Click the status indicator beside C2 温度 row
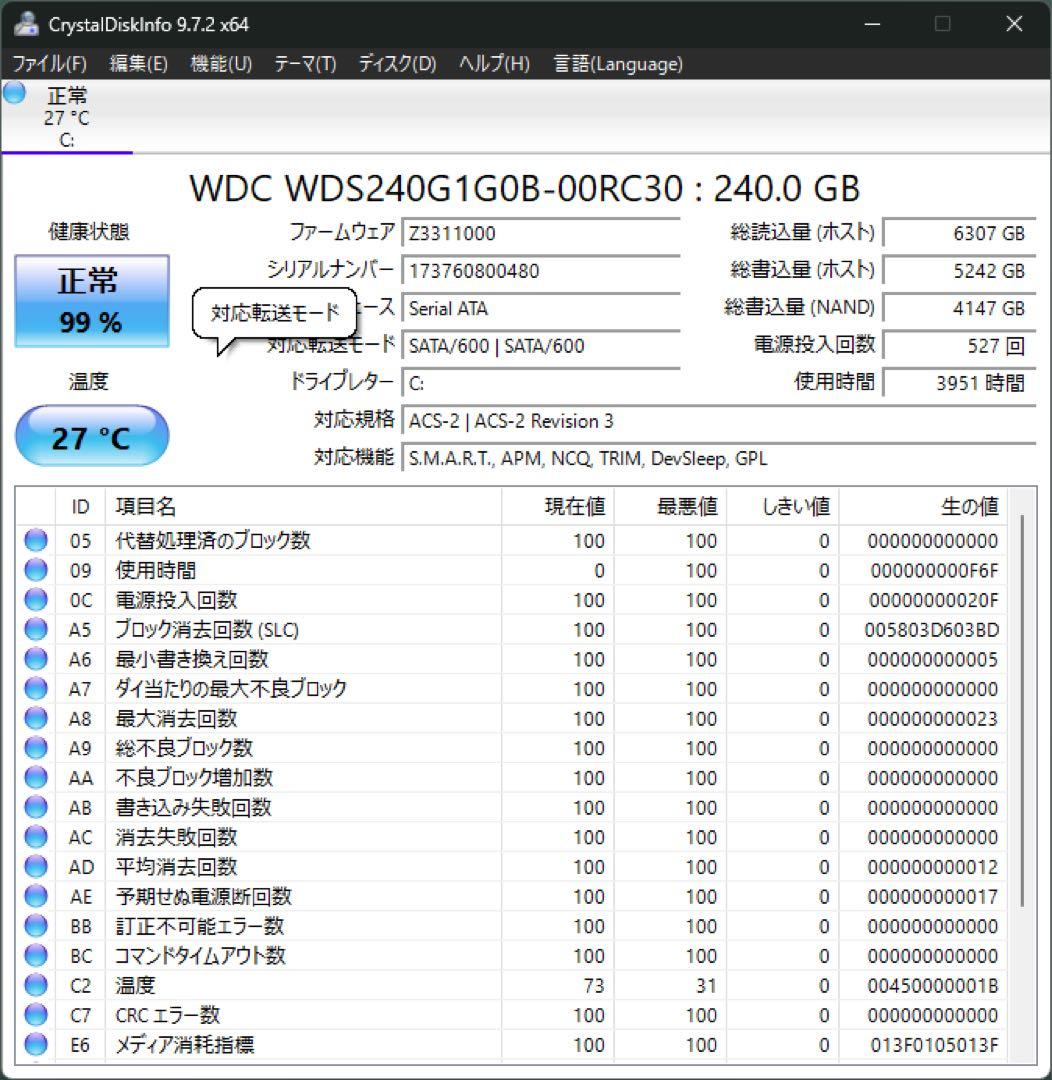Image resolution: width=1052 pixels, height=1080 pixels. (35, 985)
